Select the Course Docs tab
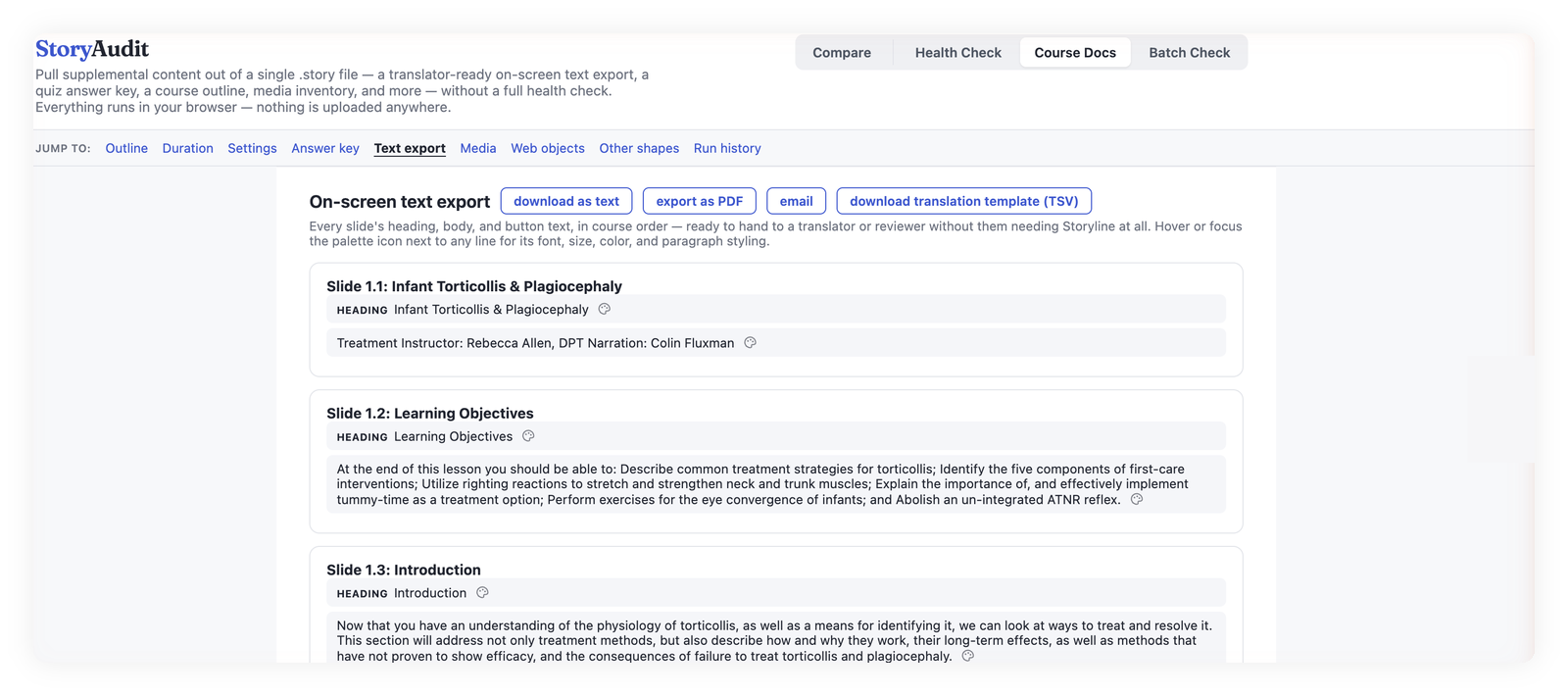The width and height of the screenshot is (1568, 696). point(1075,53)
